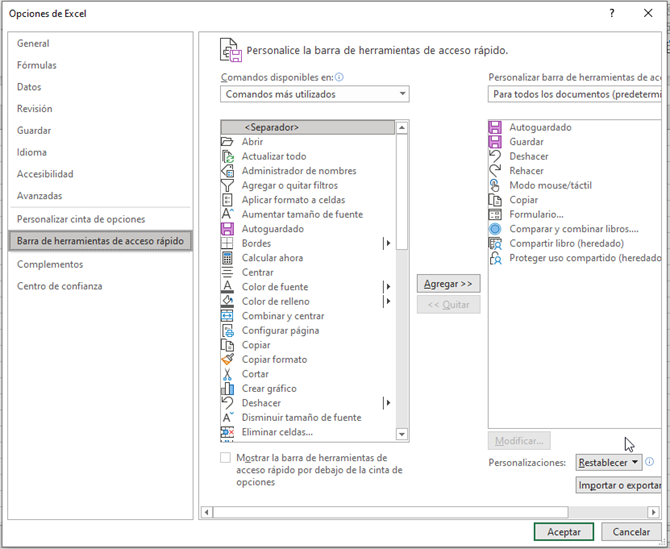Click the Actualizar todo refresh icon
Viewport: 670px width, 549px height.
(x=227, y=156)
